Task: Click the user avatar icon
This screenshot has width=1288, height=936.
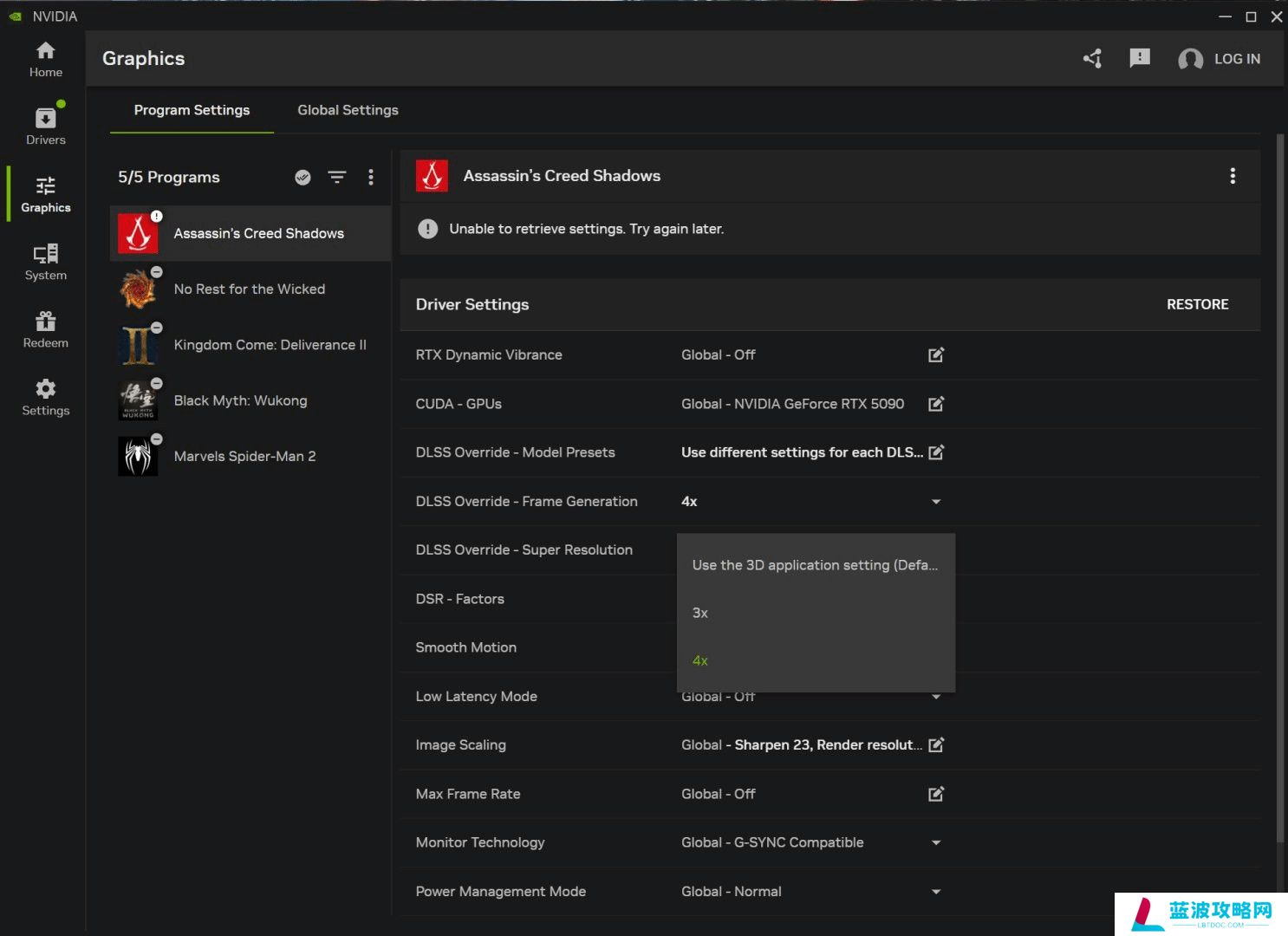Action: (x=1190, y=59)
